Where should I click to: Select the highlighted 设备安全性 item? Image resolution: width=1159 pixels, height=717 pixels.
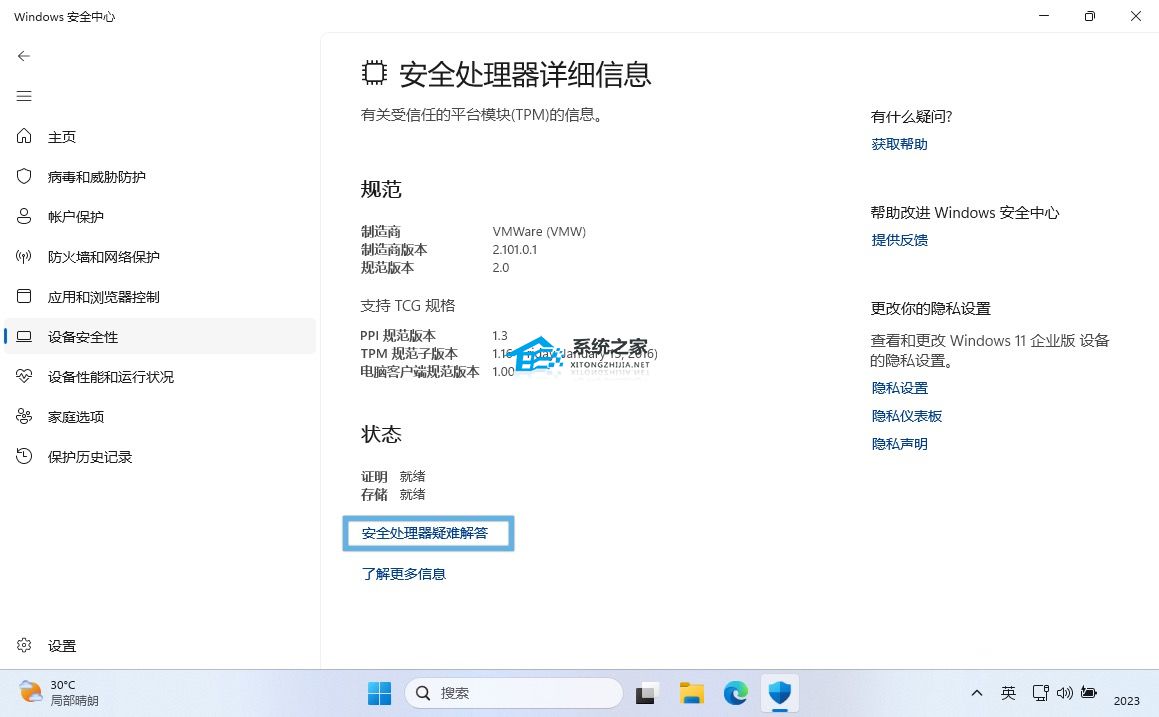pyautogui.click(x=82, y=336)
